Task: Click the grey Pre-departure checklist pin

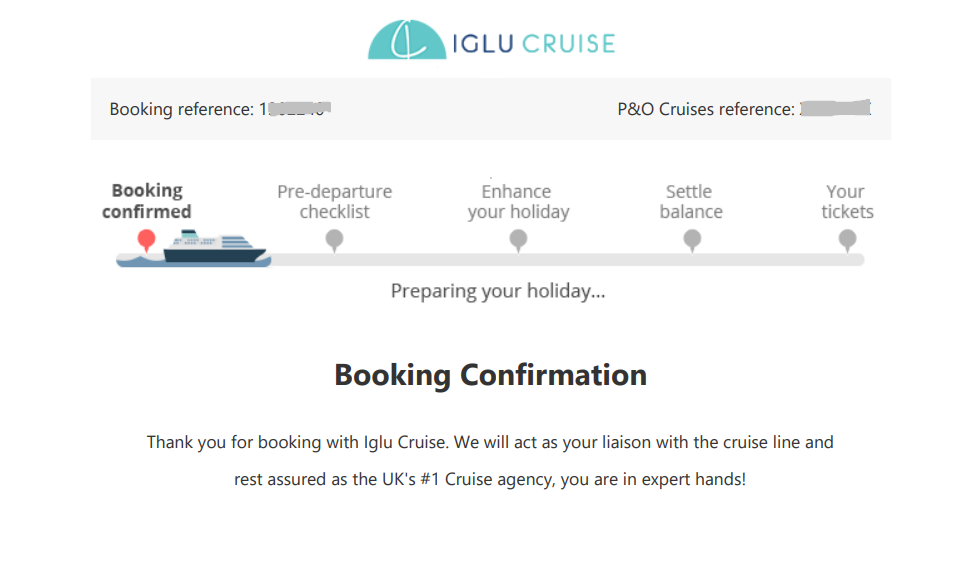Action: pyautogui.click(x=335, y=239)
